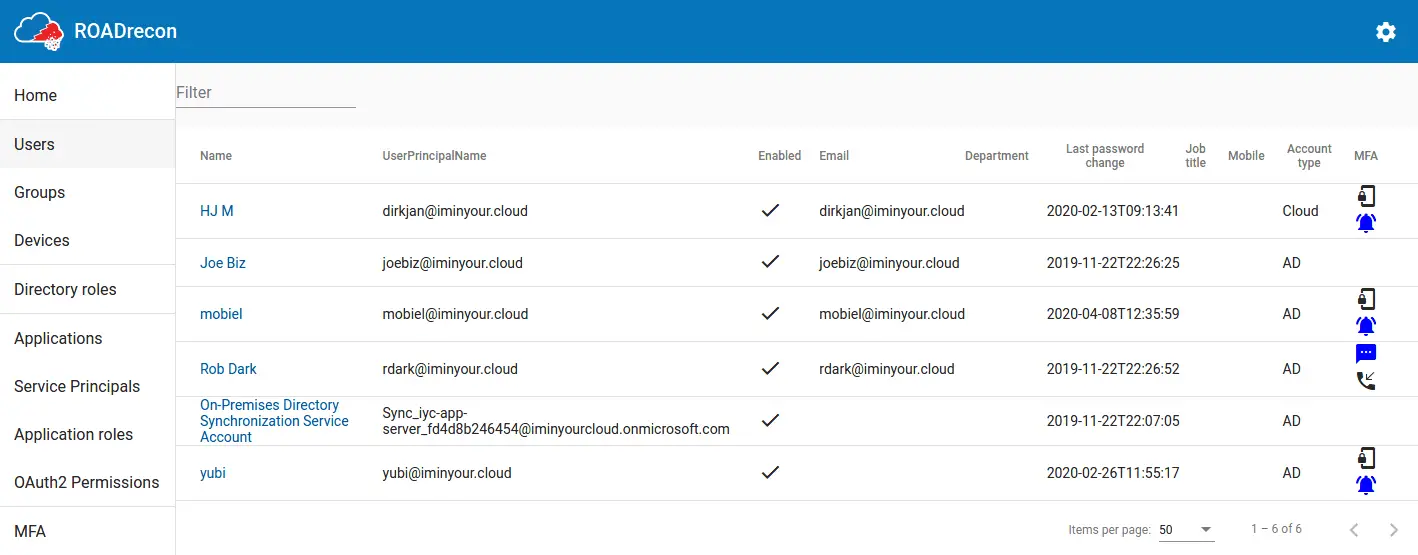Click phone call icon for Rob Dark
This screenshot has height=555, width=1418.
[x=1366, y=380]
